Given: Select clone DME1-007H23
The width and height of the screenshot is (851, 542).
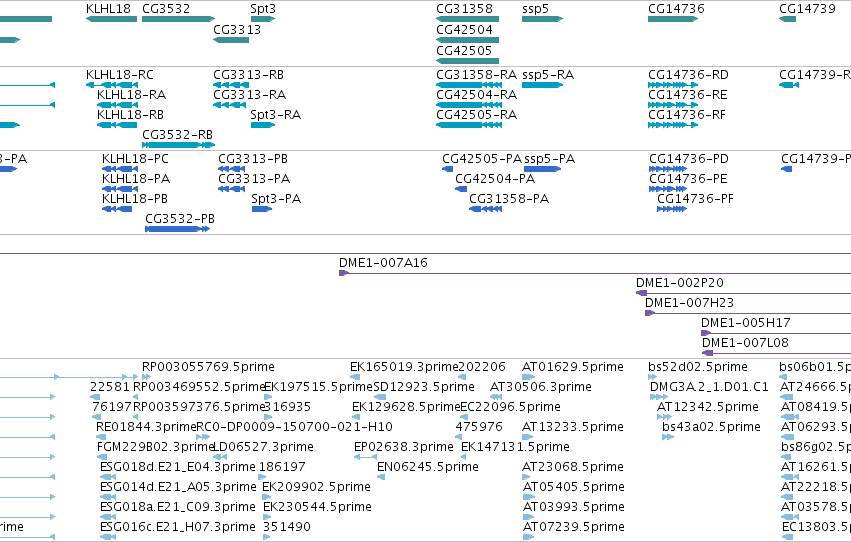Looking at the screenshot, I should point(748,314).
